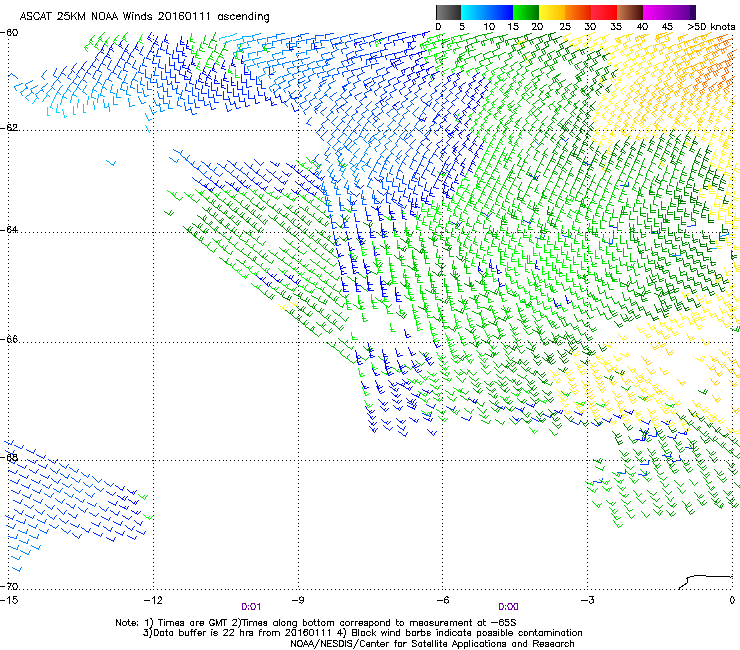Click the '-3' longitude axis label
The height and width of the screenshot is (650, 740).
point(588,600)
